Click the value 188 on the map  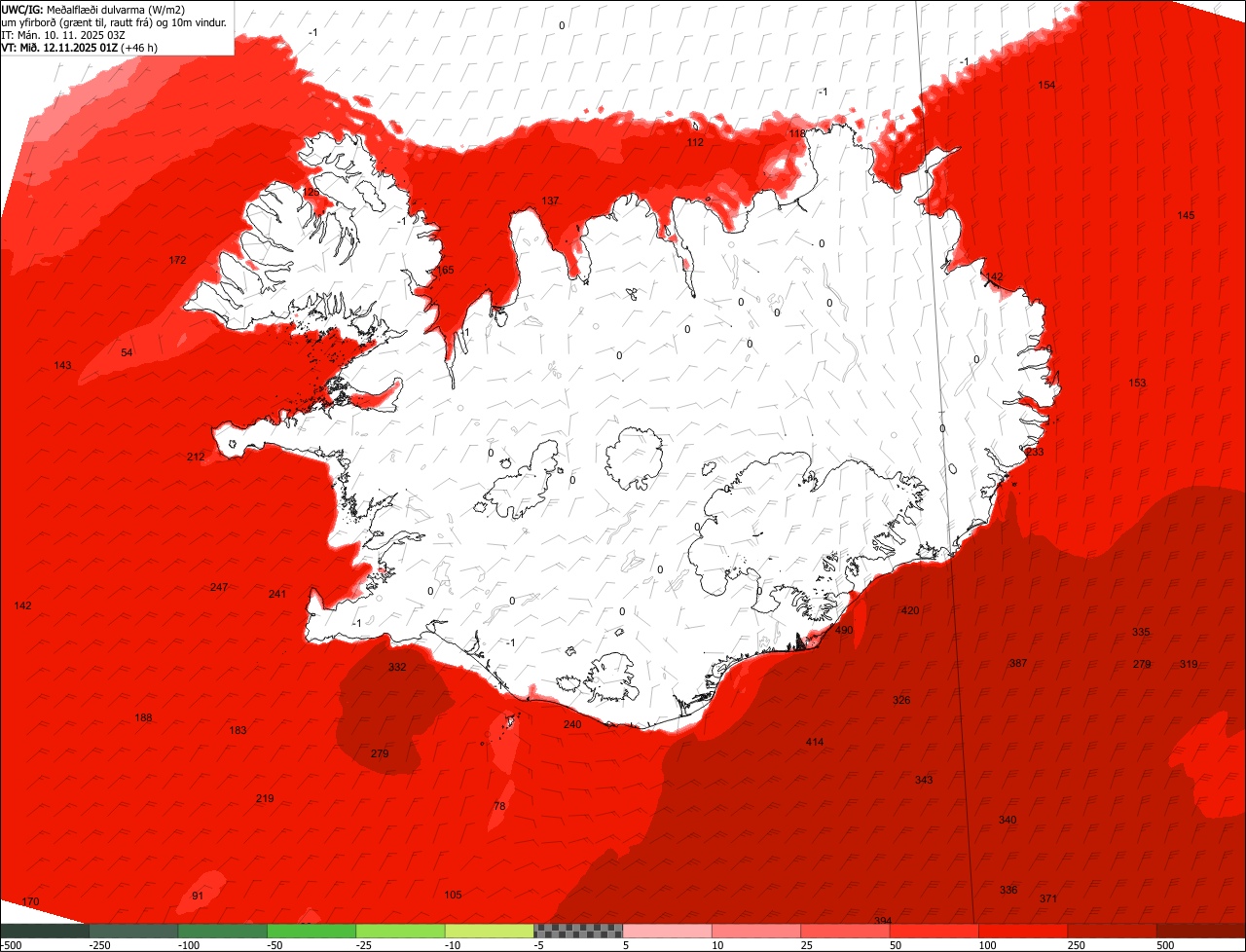click(x=143, y=717)
